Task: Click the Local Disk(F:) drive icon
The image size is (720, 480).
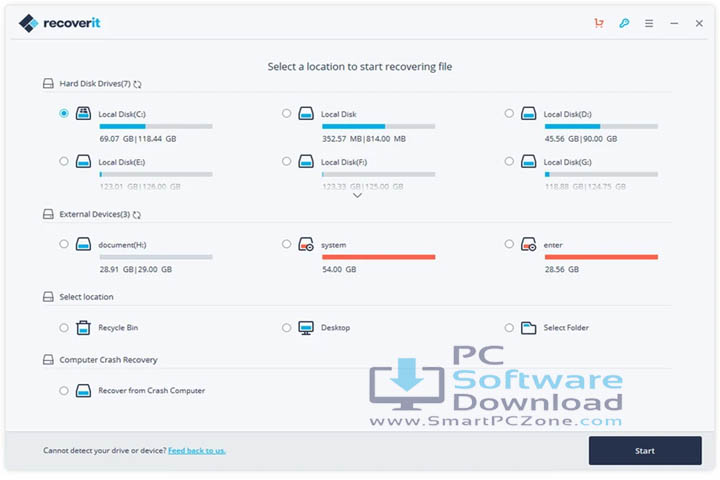Action: 306,161
